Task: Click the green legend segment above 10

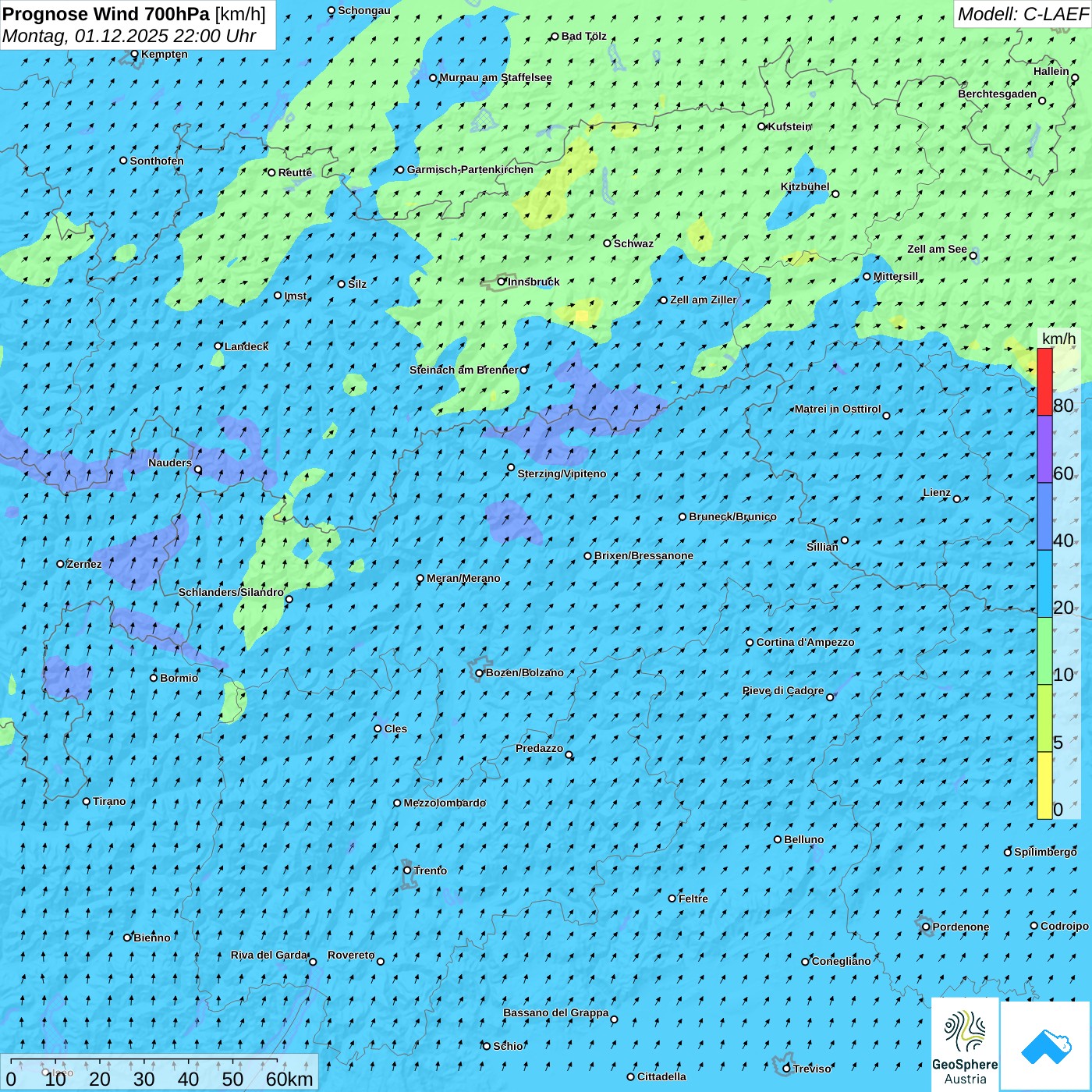Action: 1044,651
